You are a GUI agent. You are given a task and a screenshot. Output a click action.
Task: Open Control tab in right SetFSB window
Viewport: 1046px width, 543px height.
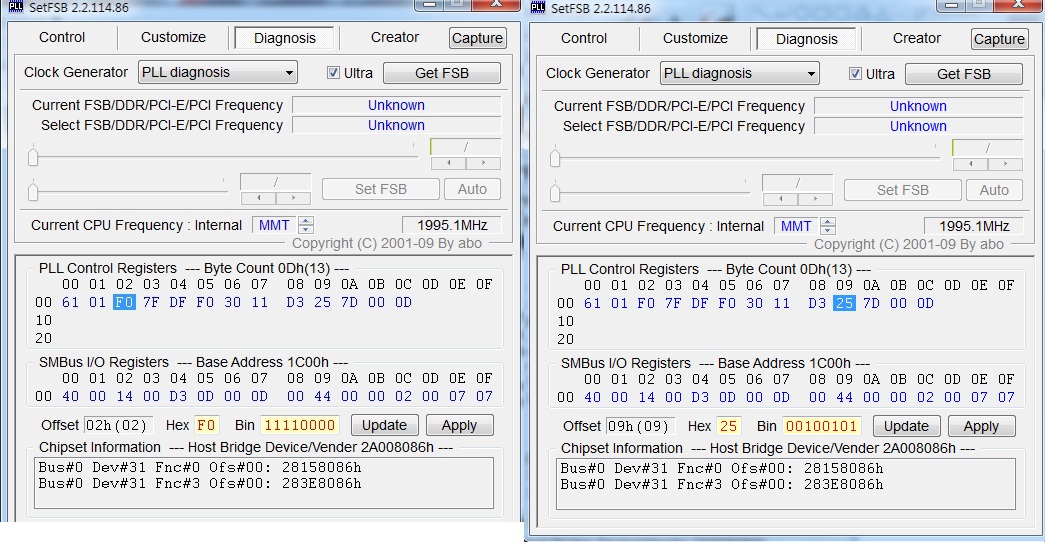coord(584,38)
